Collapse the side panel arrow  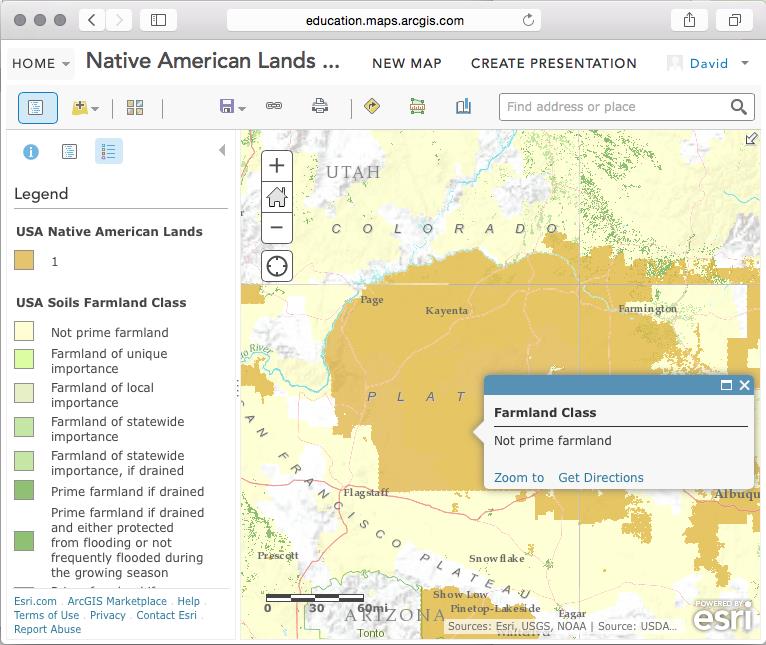pyautogui.click(x=222, y=150)
